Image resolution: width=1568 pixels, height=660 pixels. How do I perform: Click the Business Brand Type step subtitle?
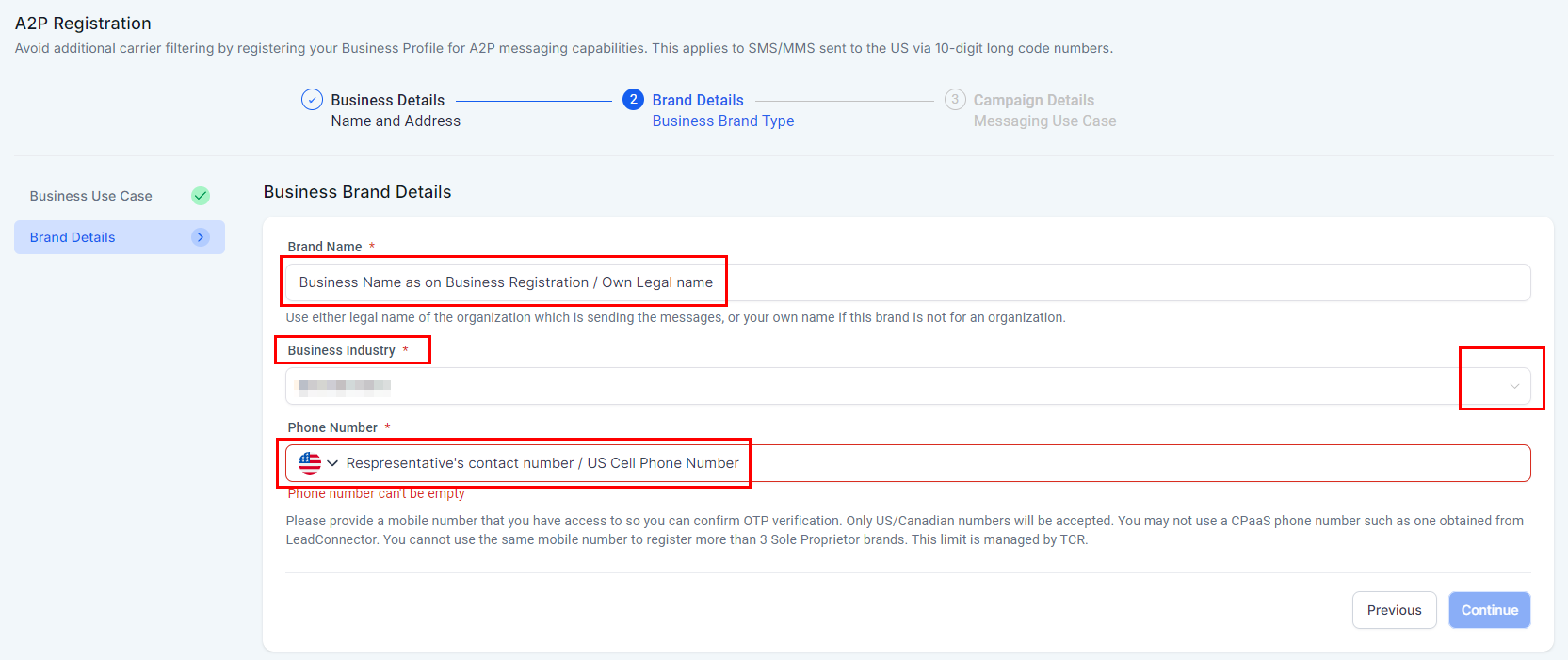pos(722,121)
